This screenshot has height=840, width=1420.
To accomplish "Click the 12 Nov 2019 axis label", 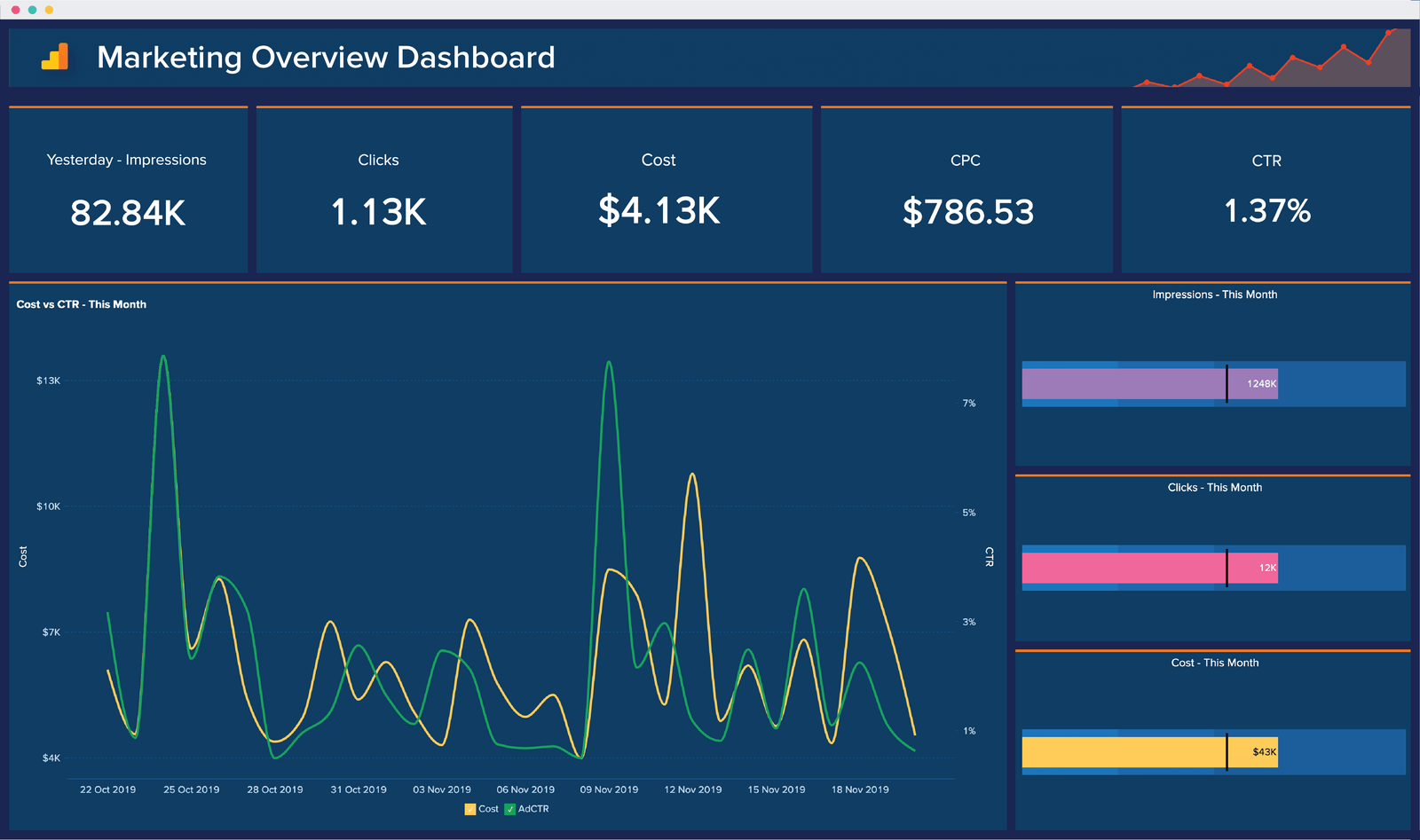I will pyautogui.click(x=693, y=789).
